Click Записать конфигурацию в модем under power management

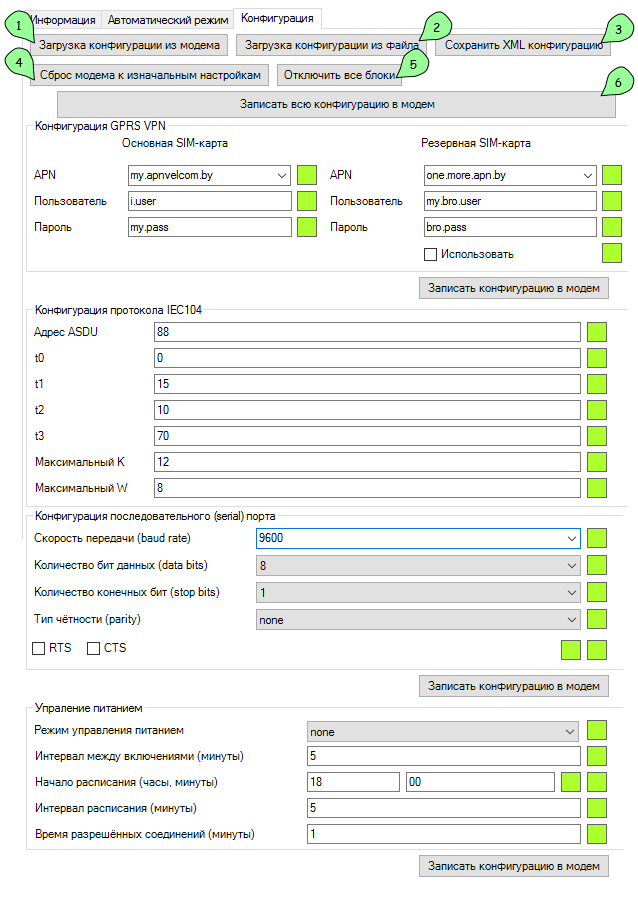coord(514,866)
